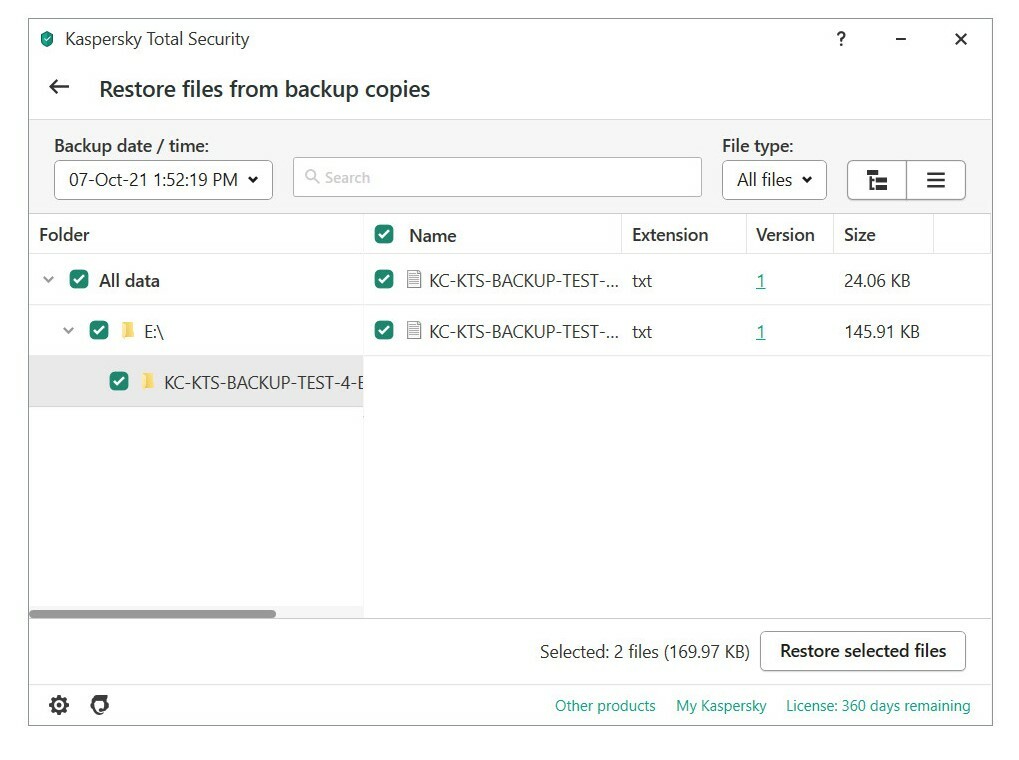Switch to flat list view
This screenshot has width=1019, height=760.
coord(935,180)
